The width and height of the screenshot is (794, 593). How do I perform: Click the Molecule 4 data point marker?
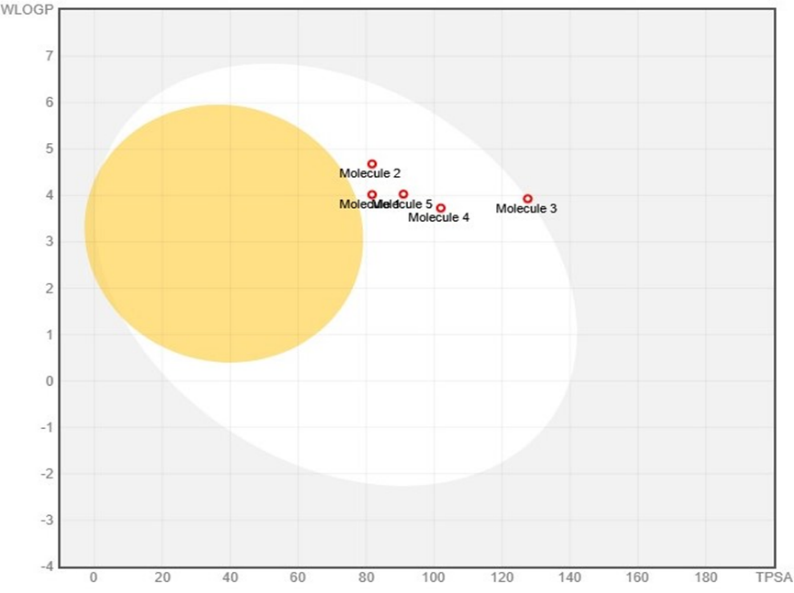pos(441,208)
